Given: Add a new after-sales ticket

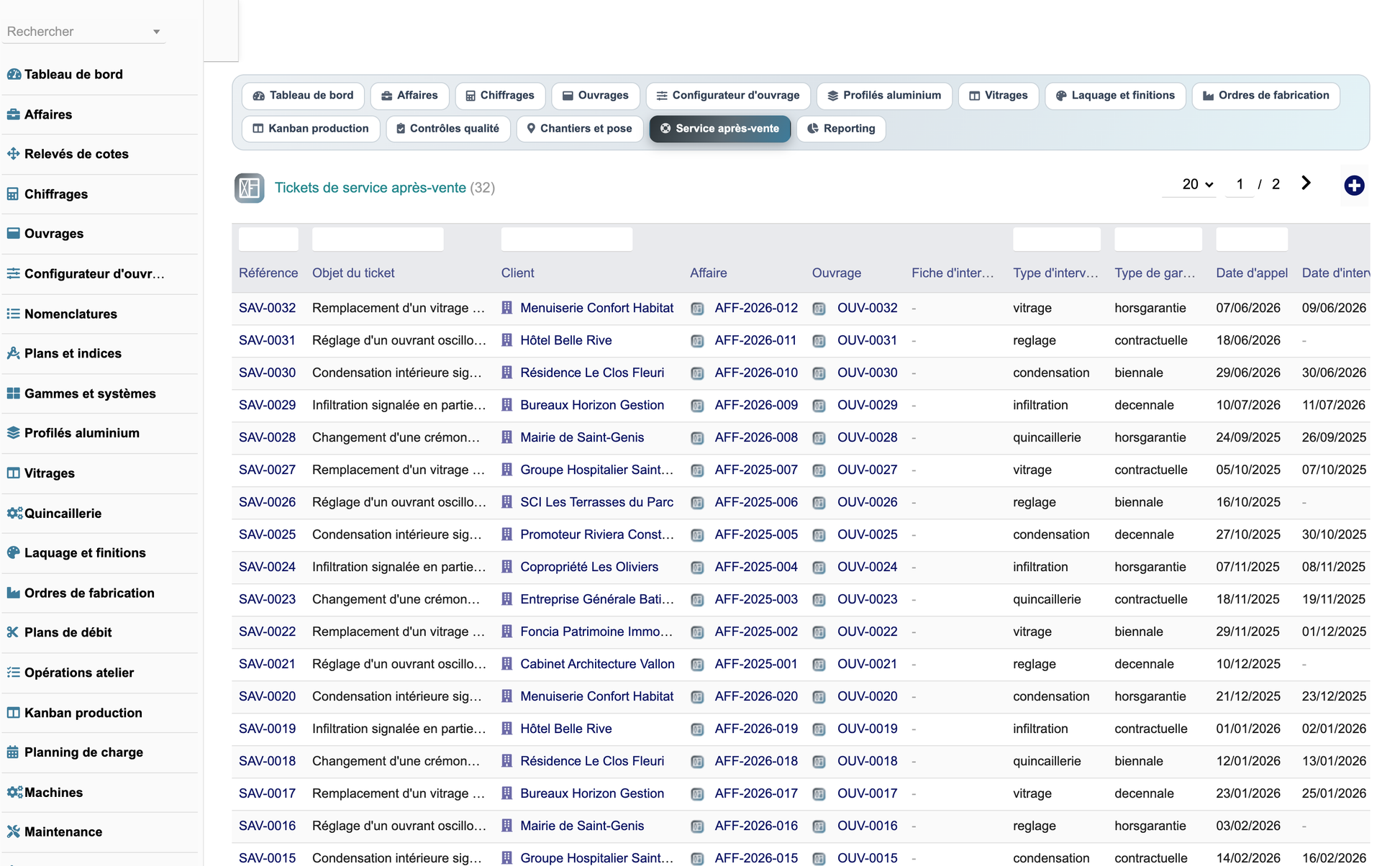Looking at the screenshot, I should coord(1354,186).
